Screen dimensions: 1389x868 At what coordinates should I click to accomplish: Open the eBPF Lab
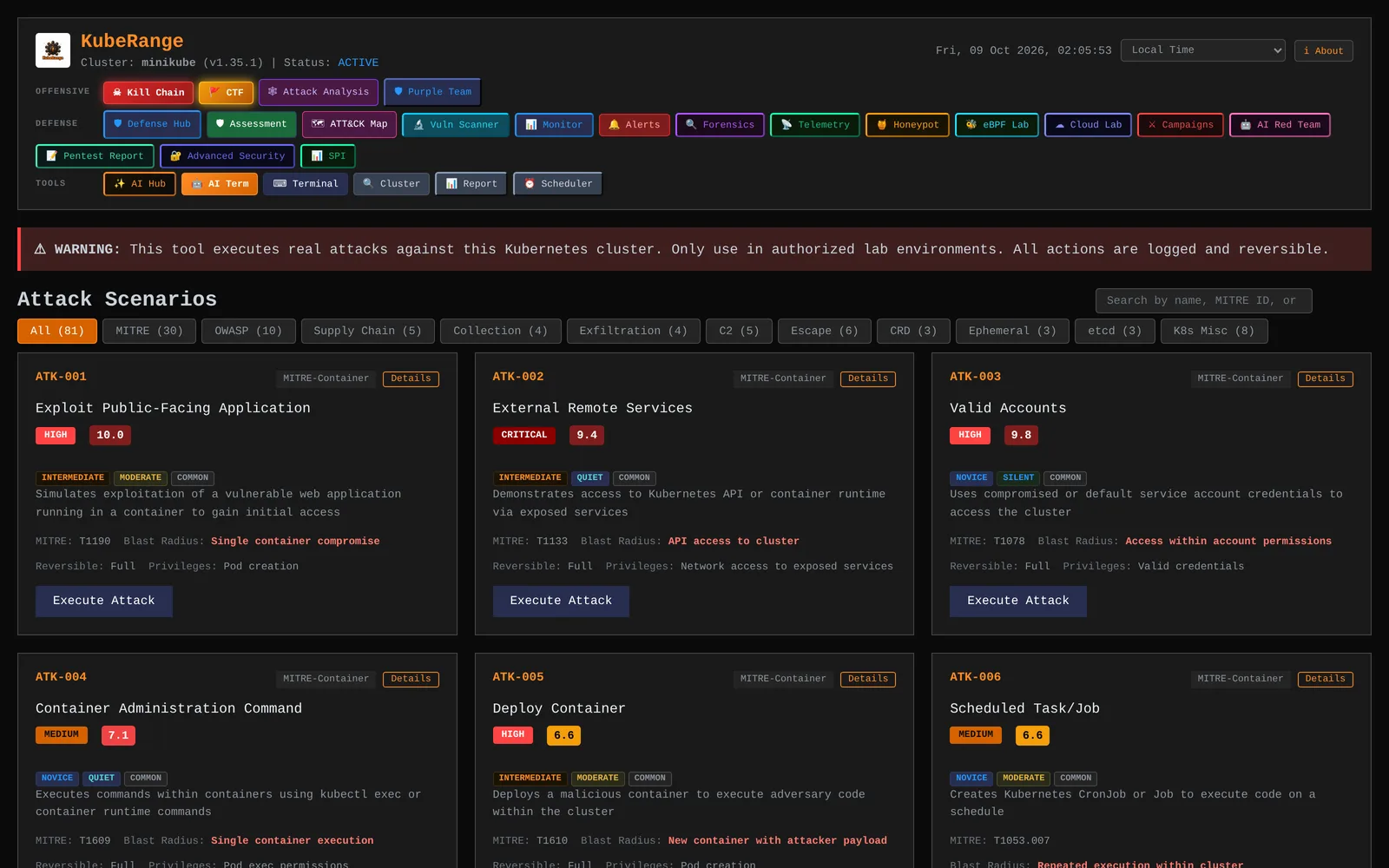(x=997, y=125)
